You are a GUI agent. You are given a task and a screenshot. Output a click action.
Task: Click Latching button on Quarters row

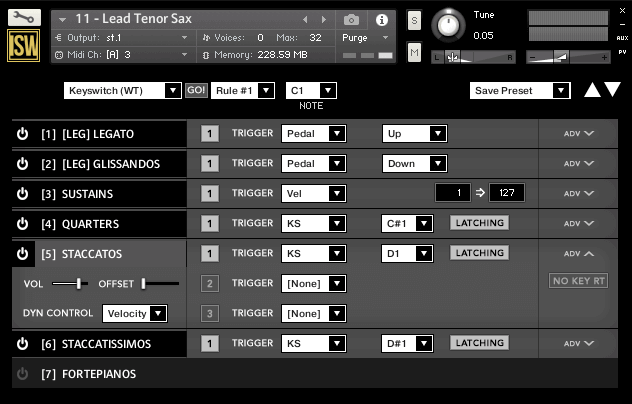click(x=479, y=223)
